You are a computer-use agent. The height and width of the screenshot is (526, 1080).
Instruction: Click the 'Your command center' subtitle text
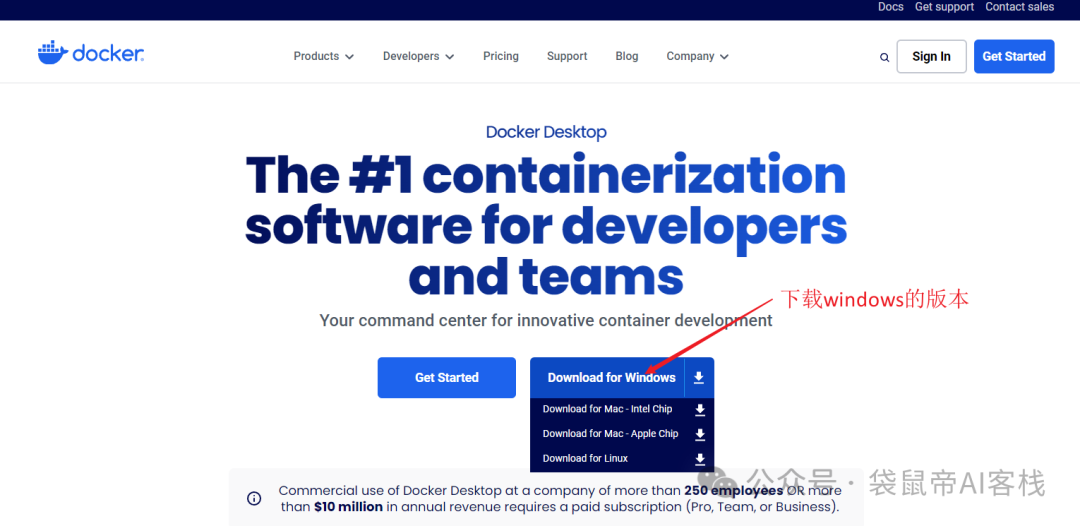tap(546, 320)
